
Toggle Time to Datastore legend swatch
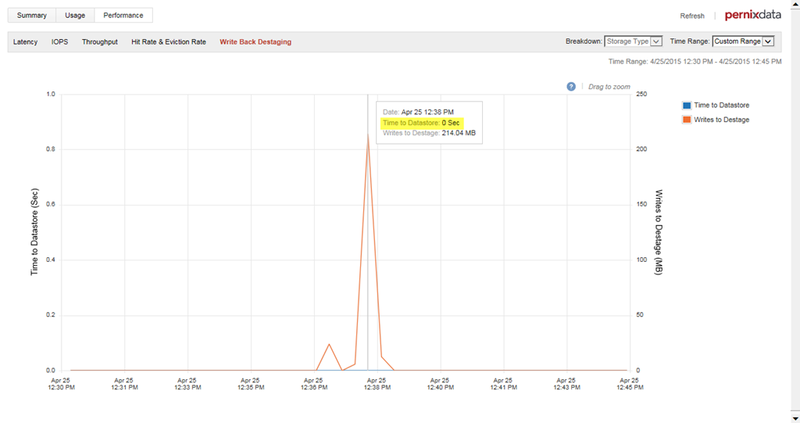click(x=687, y=105)
